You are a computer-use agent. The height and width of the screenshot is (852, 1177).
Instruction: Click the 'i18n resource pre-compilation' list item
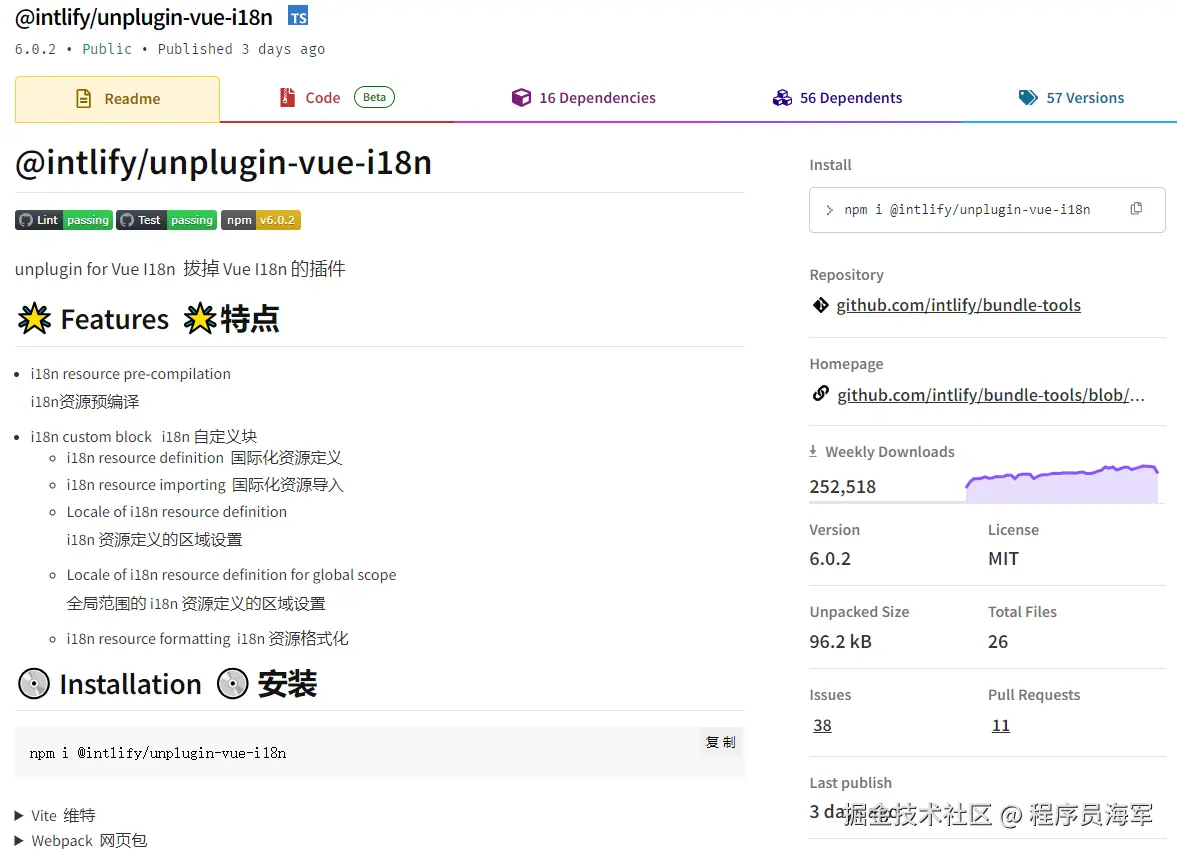(x=131, y=374)
